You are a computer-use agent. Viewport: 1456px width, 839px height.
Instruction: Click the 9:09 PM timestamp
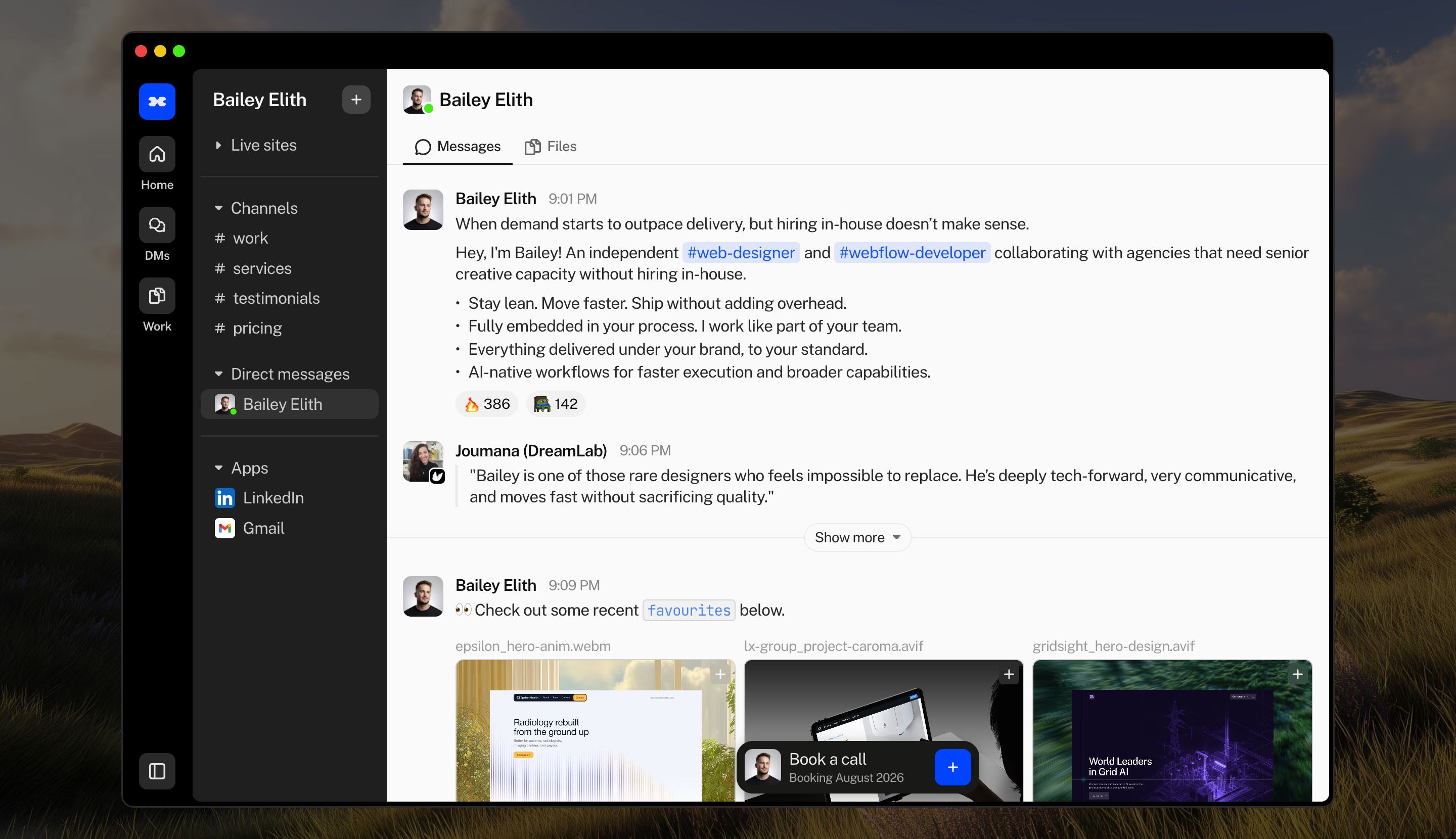click(574, 585)
